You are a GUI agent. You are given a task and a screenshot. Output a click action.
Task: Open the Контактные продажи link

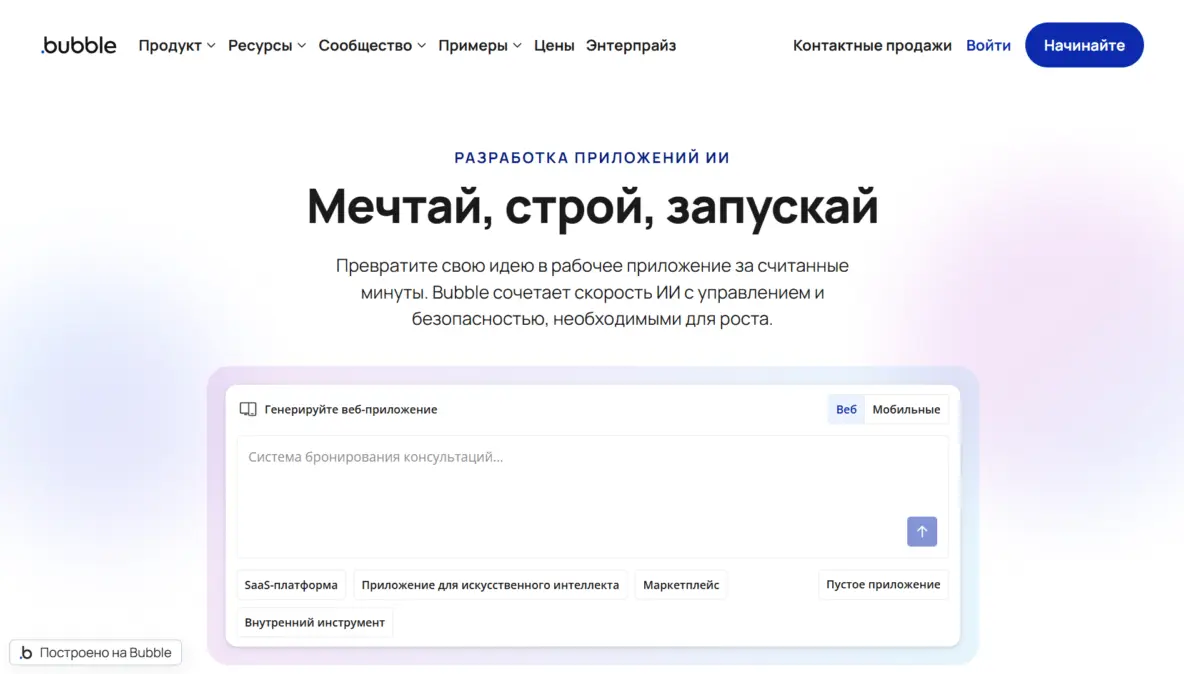point(872,45)
